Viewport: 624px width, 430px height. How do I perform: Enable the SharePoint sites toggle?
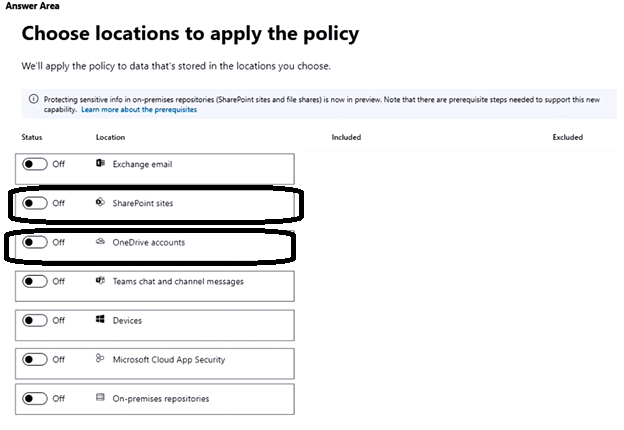[35, 203]
